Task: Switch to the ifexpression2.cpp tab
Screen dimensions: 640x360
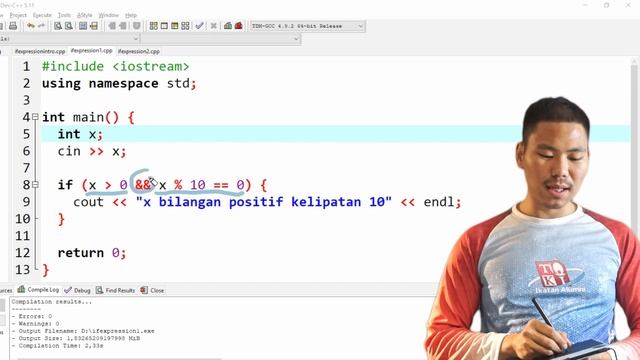Action: pos(139,51)
